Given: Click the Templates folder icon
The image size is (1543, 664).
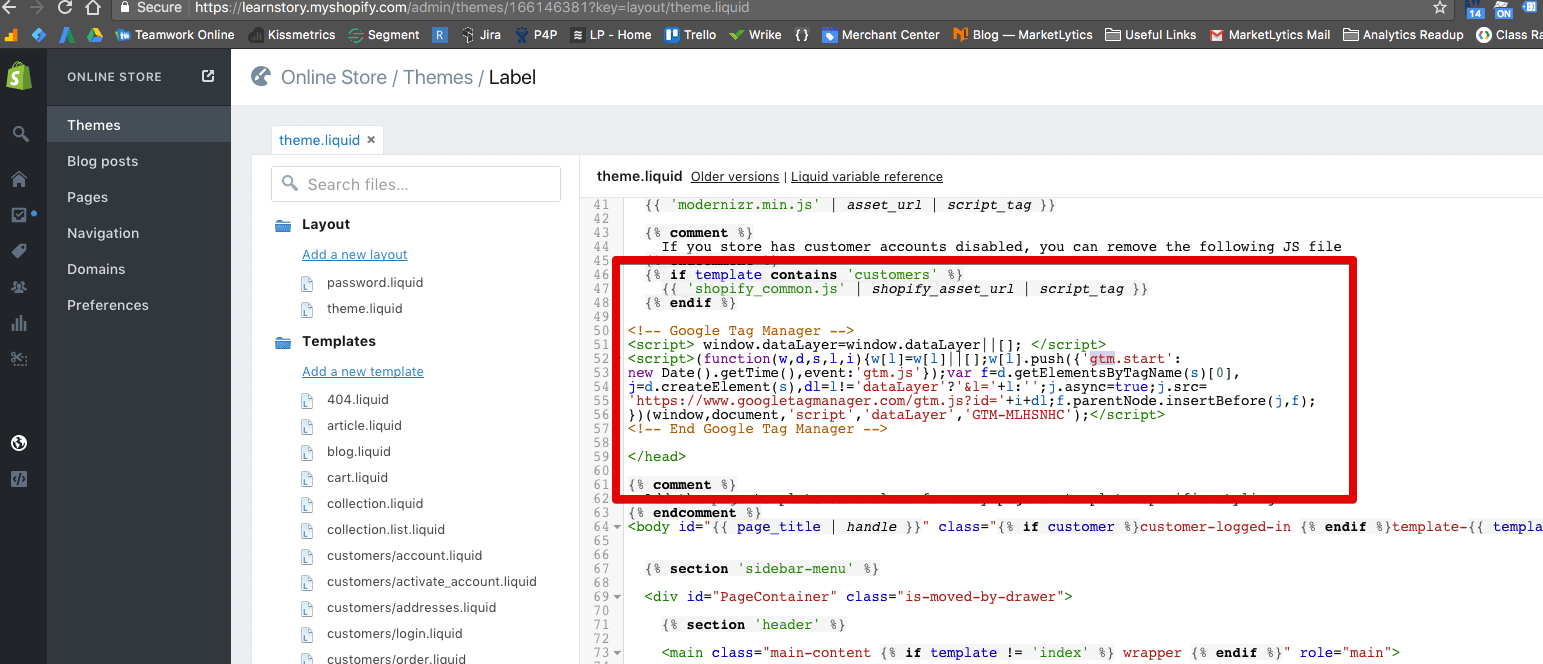Looking at the screenshot, I should pos(282,341).
